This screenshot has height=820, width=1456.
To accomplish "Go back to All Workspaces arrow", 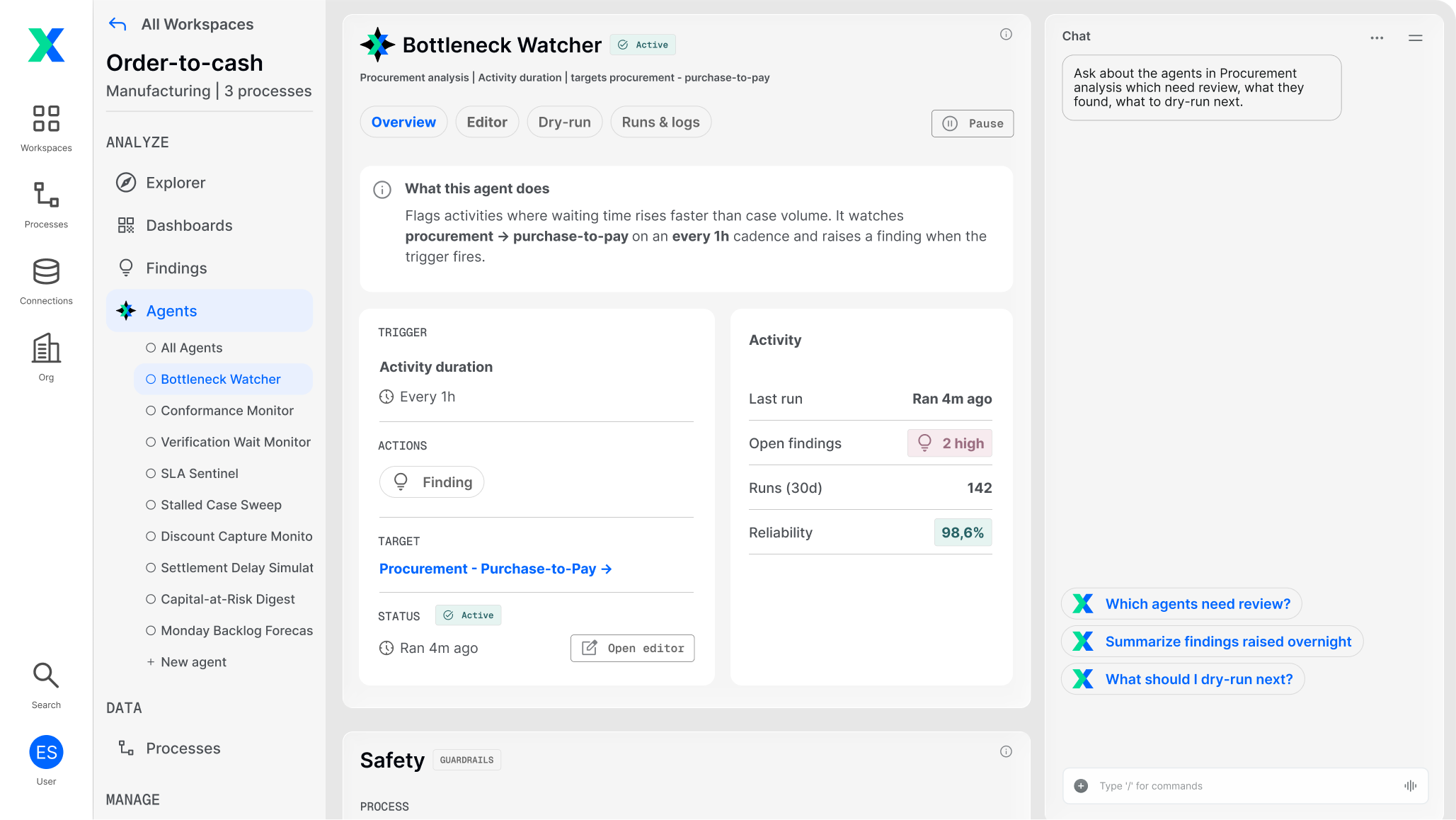I will click(x=117, y=24).
